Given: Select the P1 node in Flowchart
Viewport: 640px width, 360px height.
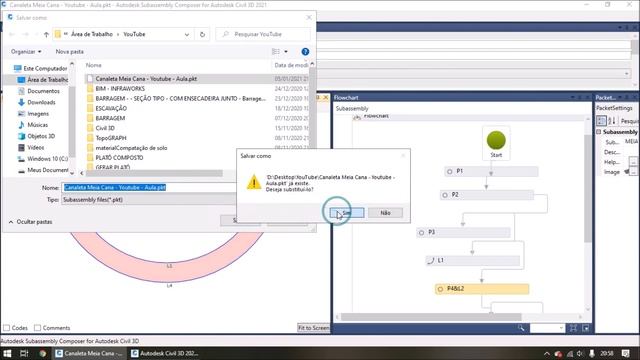Looking at the screenshot, I should (491, 171).
